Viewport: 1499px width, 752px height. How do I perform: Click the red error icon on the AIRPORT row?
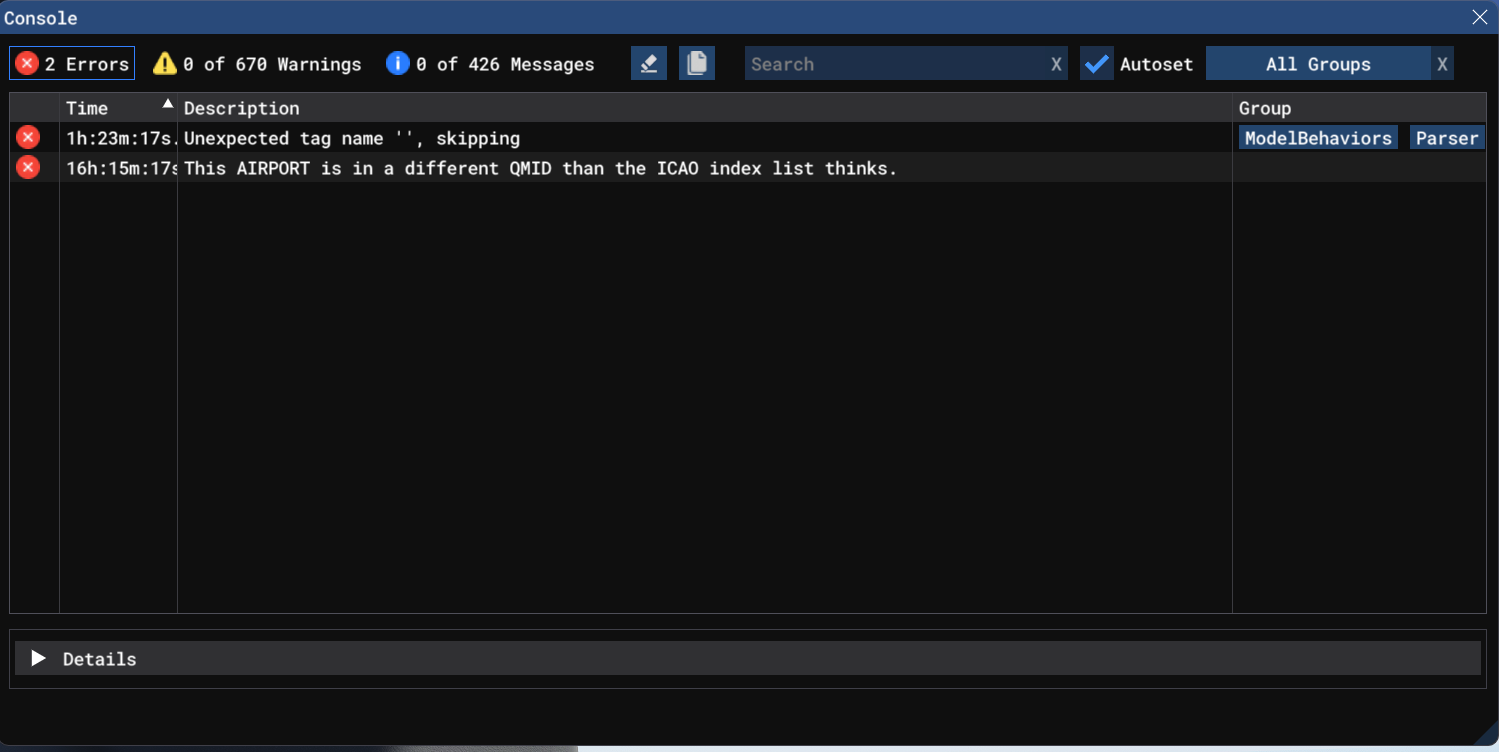click(x=28, y=168)
